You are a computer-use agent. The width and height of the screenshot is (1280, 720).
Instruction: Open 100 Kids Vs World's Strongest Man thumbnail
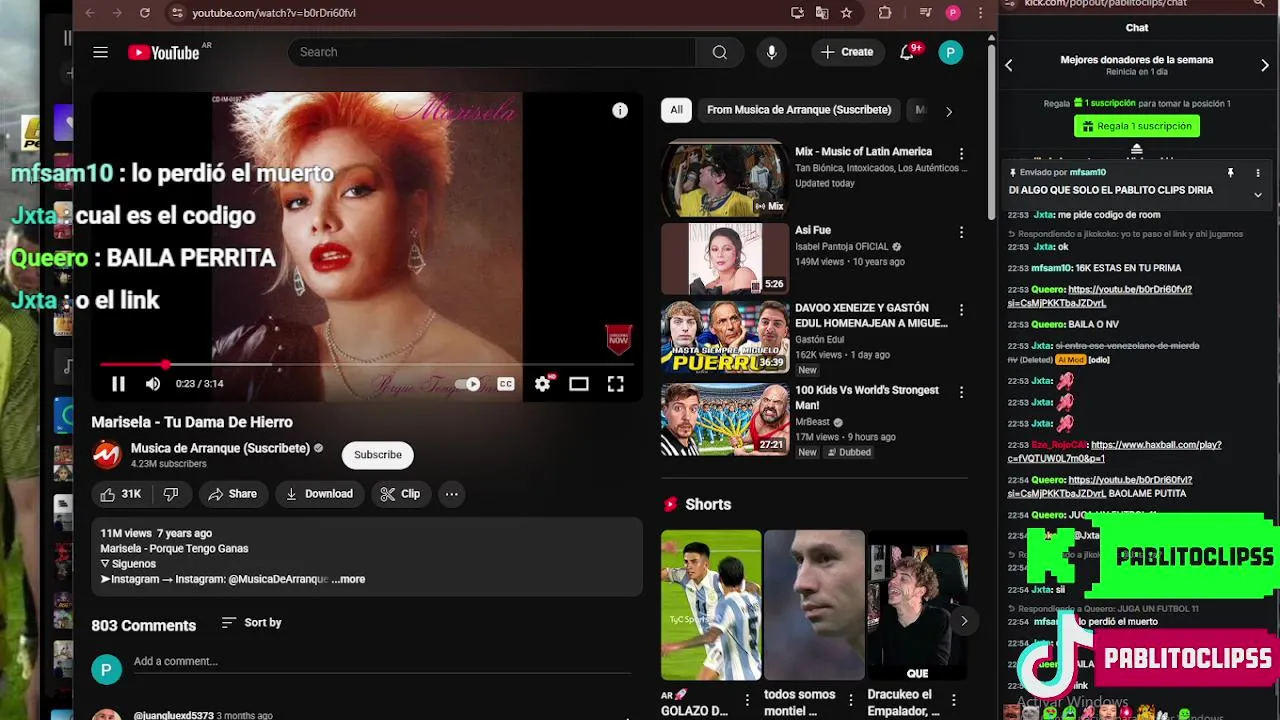click(x=724, y=419)
